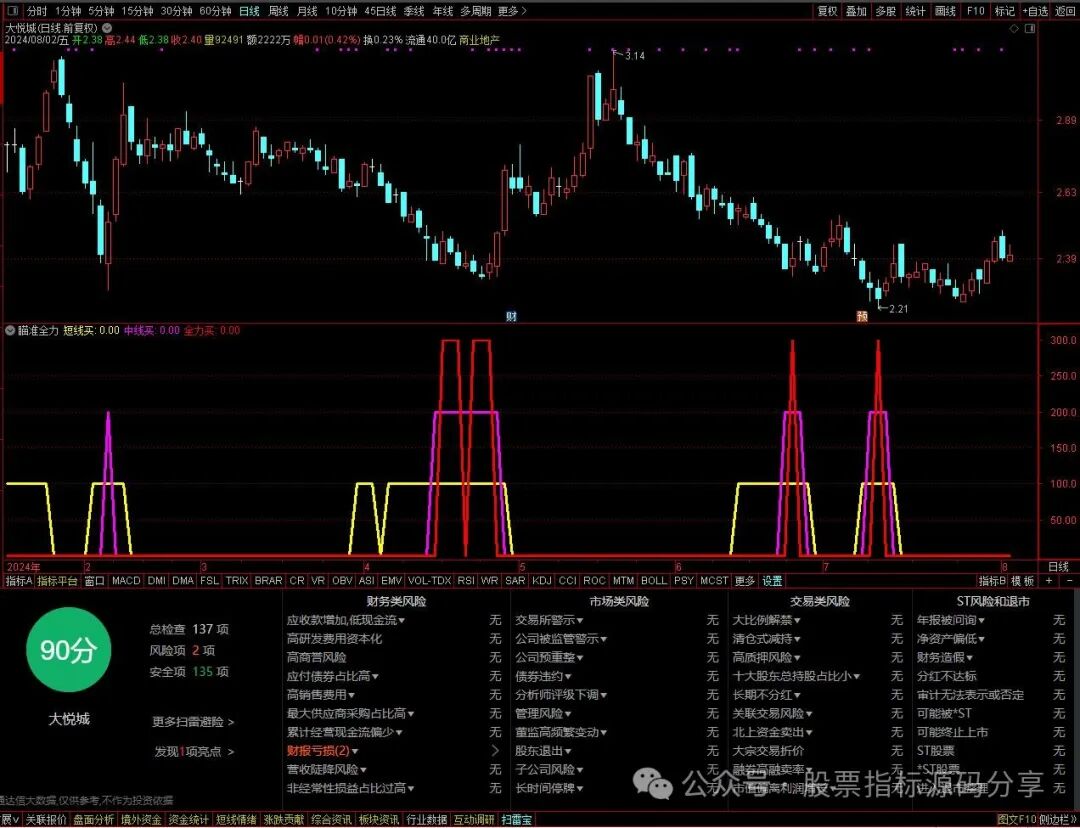The height and width of the screenshot is (828, 1080).
Task: Open the 盘面分析 bottom tab
Action: 94,820
